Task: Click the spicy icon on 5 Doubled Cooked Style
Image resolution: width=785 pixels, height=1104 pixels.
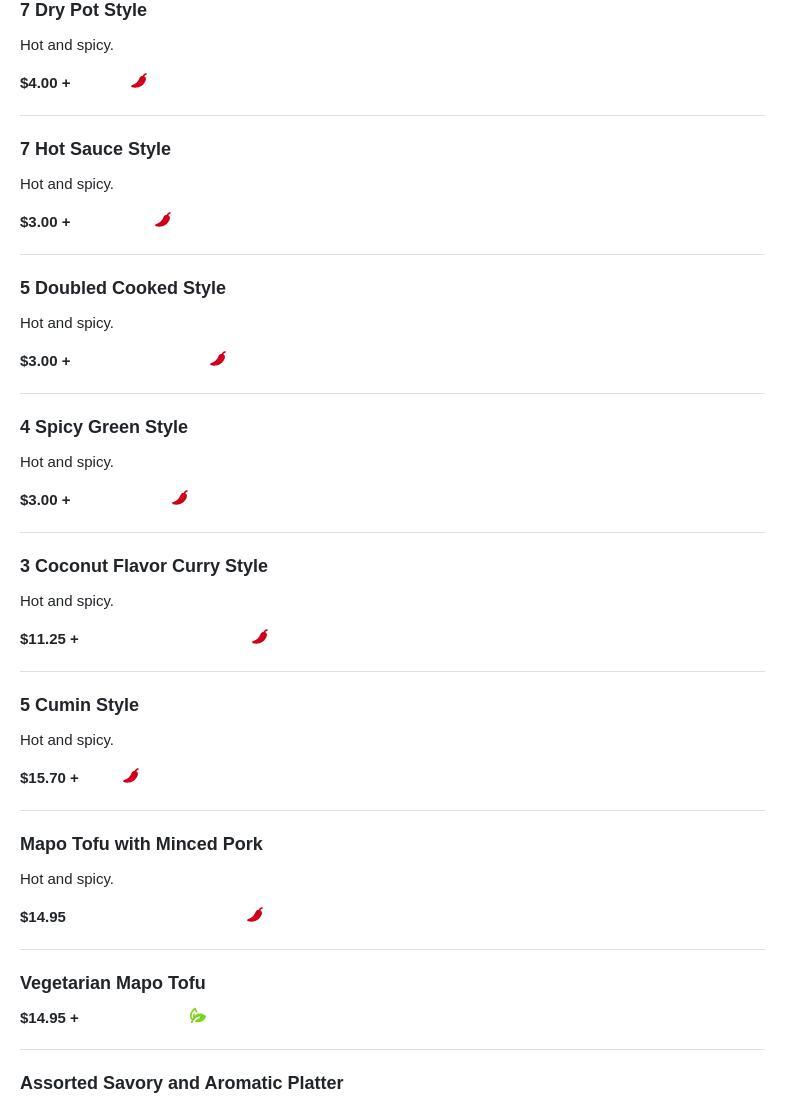Action: pyautogui.click(x=218, y=359)
